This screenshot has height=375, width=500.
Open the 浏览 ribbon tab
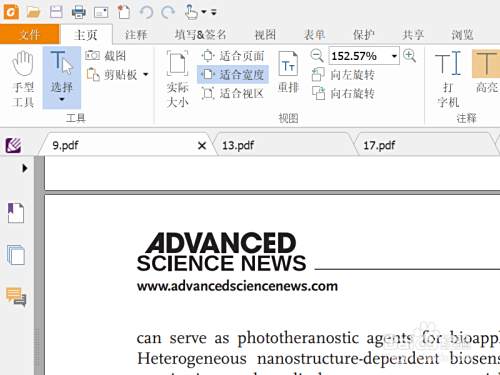(462, 34)
